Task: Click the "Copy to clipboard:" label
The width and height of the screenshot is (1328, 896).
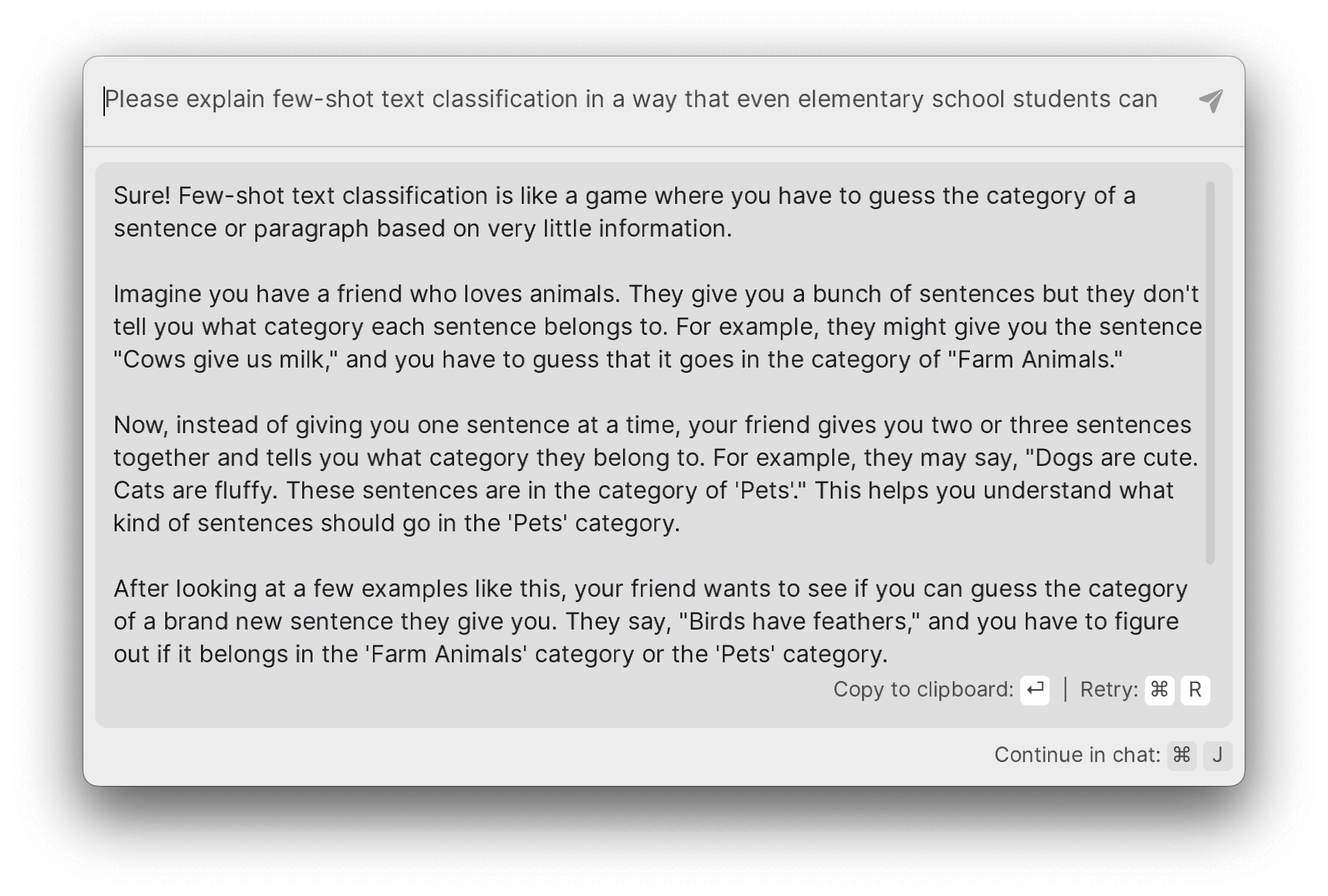Action: coord(923,690)
